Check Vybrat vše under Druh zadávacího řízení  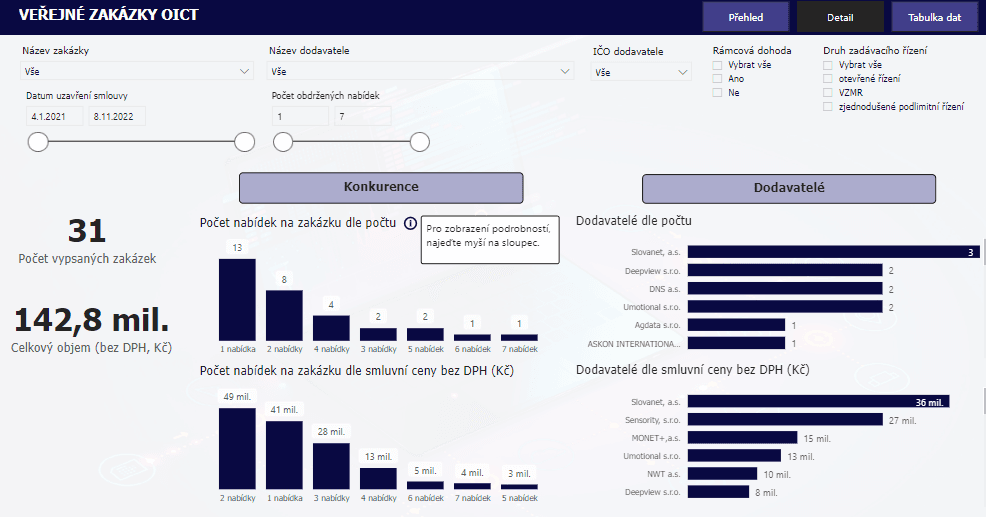[x=827, y=65]
